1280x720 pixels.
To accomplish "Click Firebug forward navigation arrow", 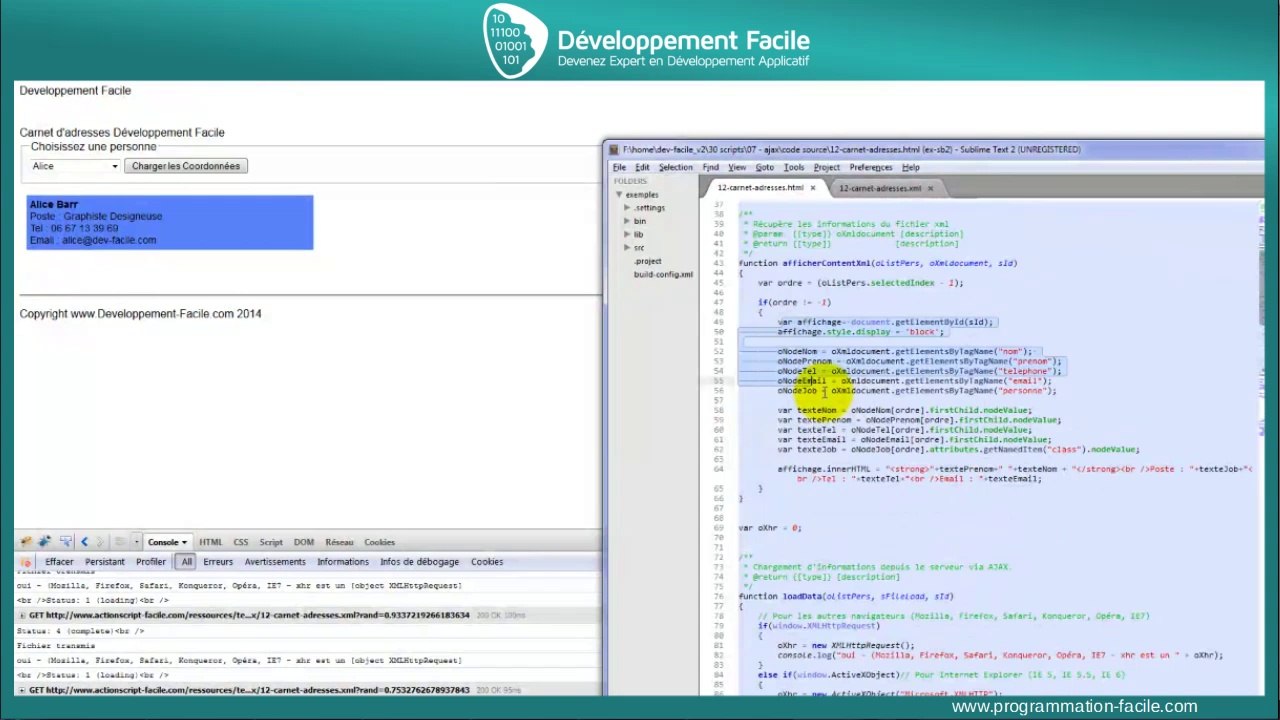I will pos(100,542).
